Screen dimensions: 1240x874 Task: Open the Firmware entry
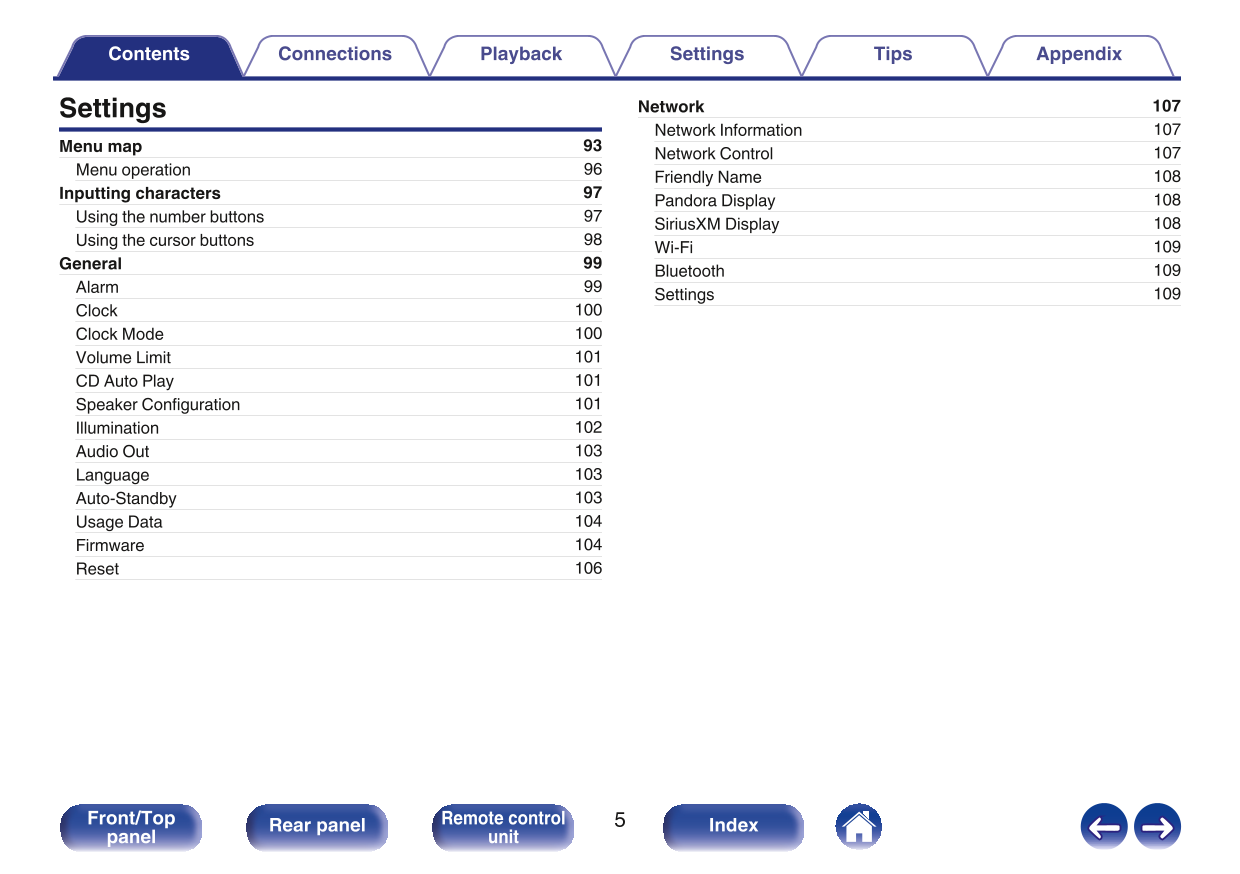point(110,545)
